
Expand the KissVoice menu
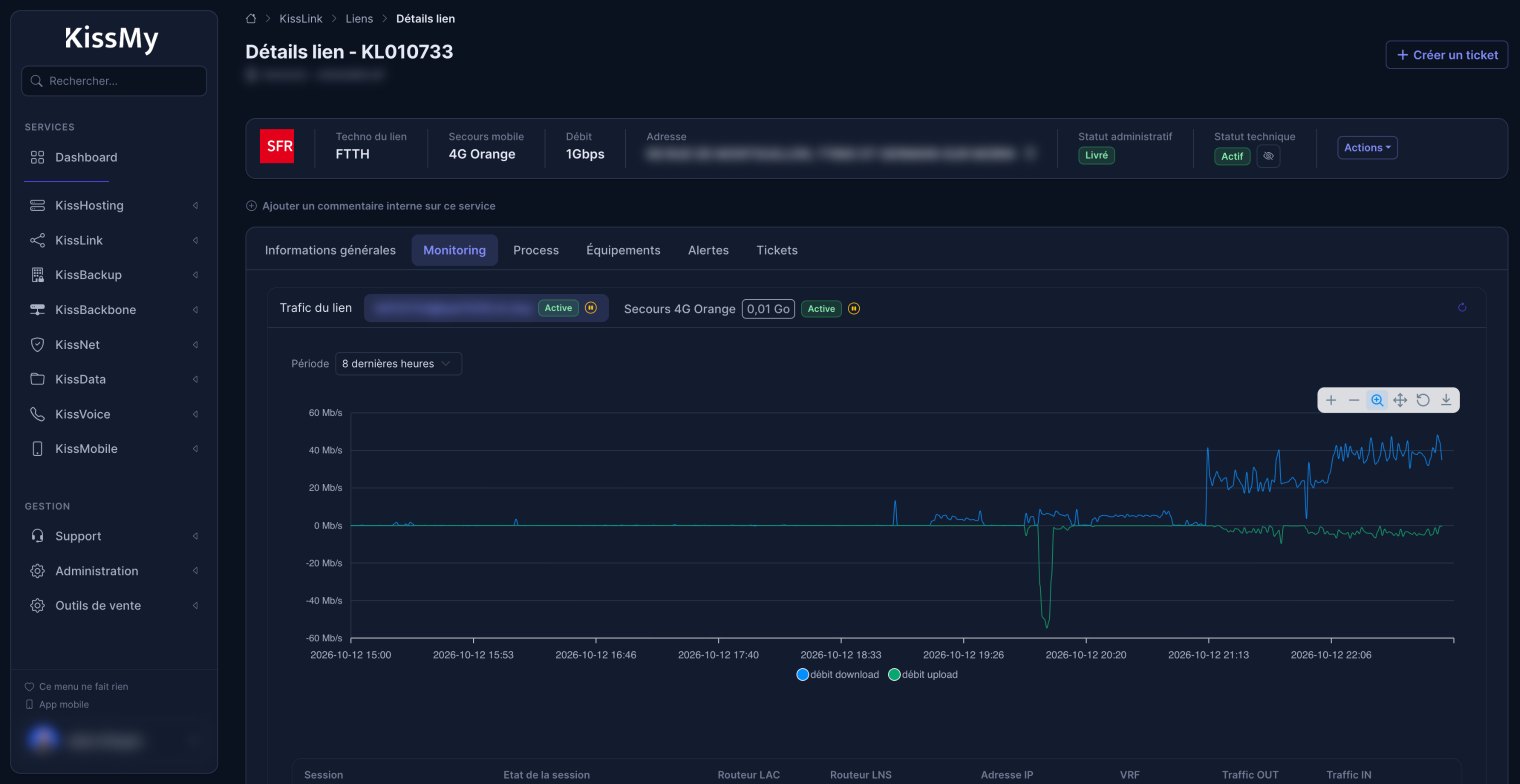114,414
